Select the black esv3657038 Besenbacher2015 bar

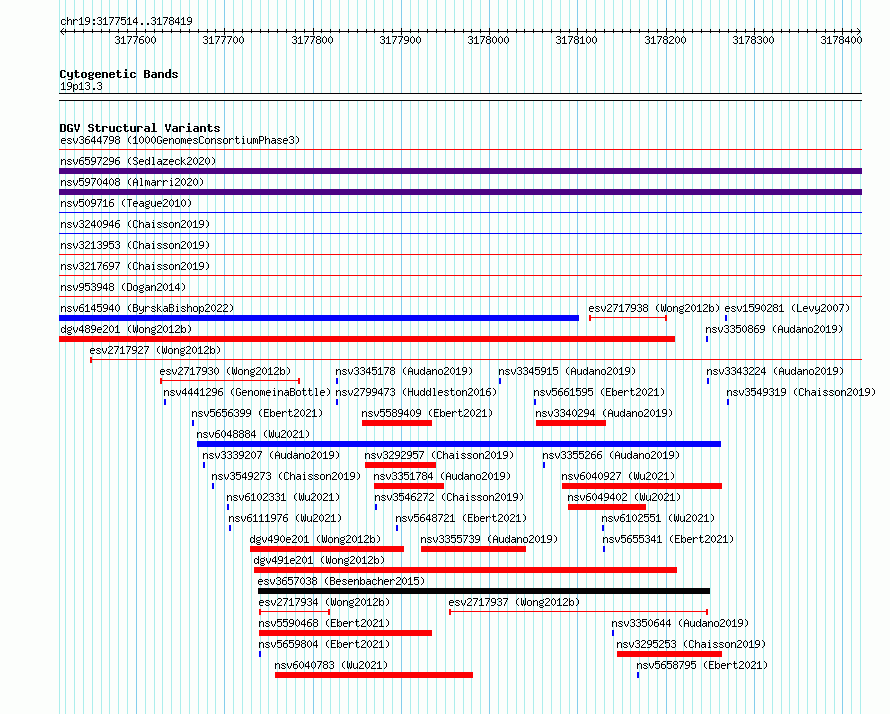click(x=483, y=591)
